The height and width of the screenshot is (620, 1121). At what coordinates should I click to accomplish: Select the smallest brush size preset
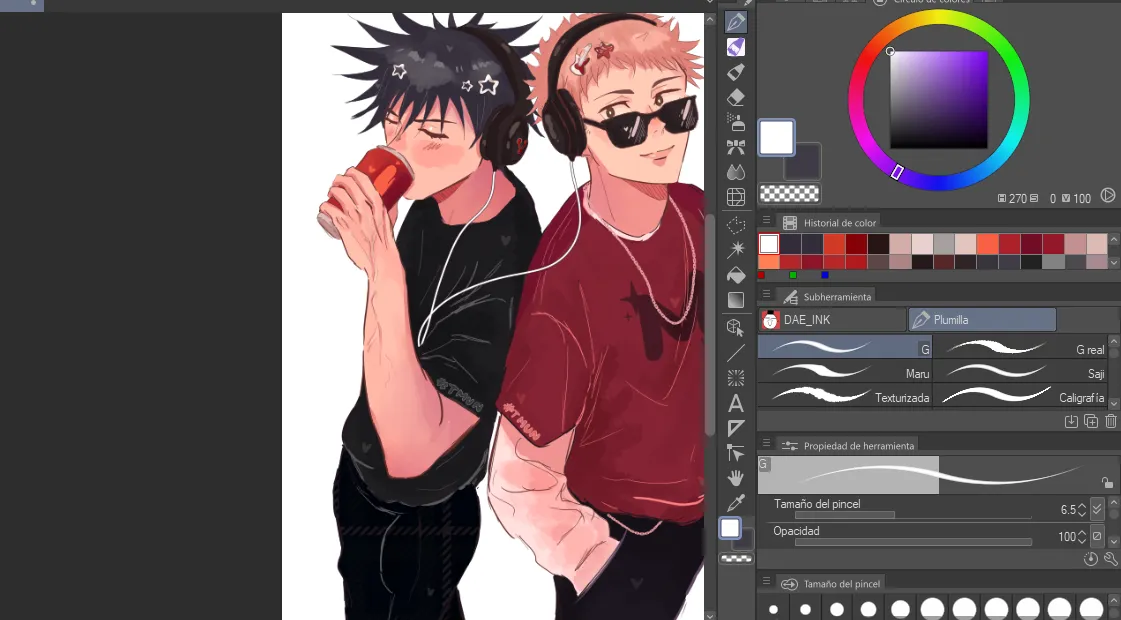(774, 609)
